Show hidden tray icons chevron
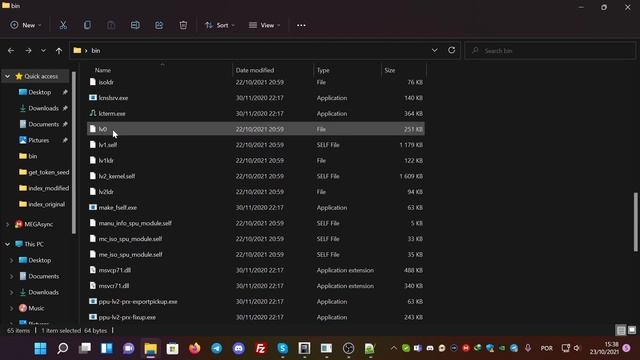The image size is (640, 360). (x=393, y=348)
